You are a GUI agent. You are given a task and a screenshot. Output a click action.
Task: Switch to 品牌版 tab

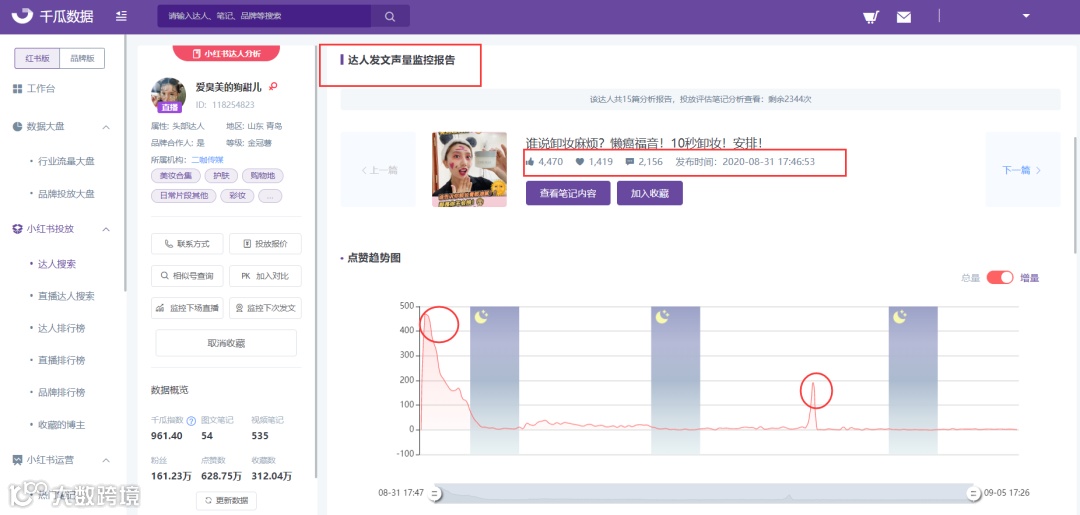pyautogui.click(x=82, y=59)
